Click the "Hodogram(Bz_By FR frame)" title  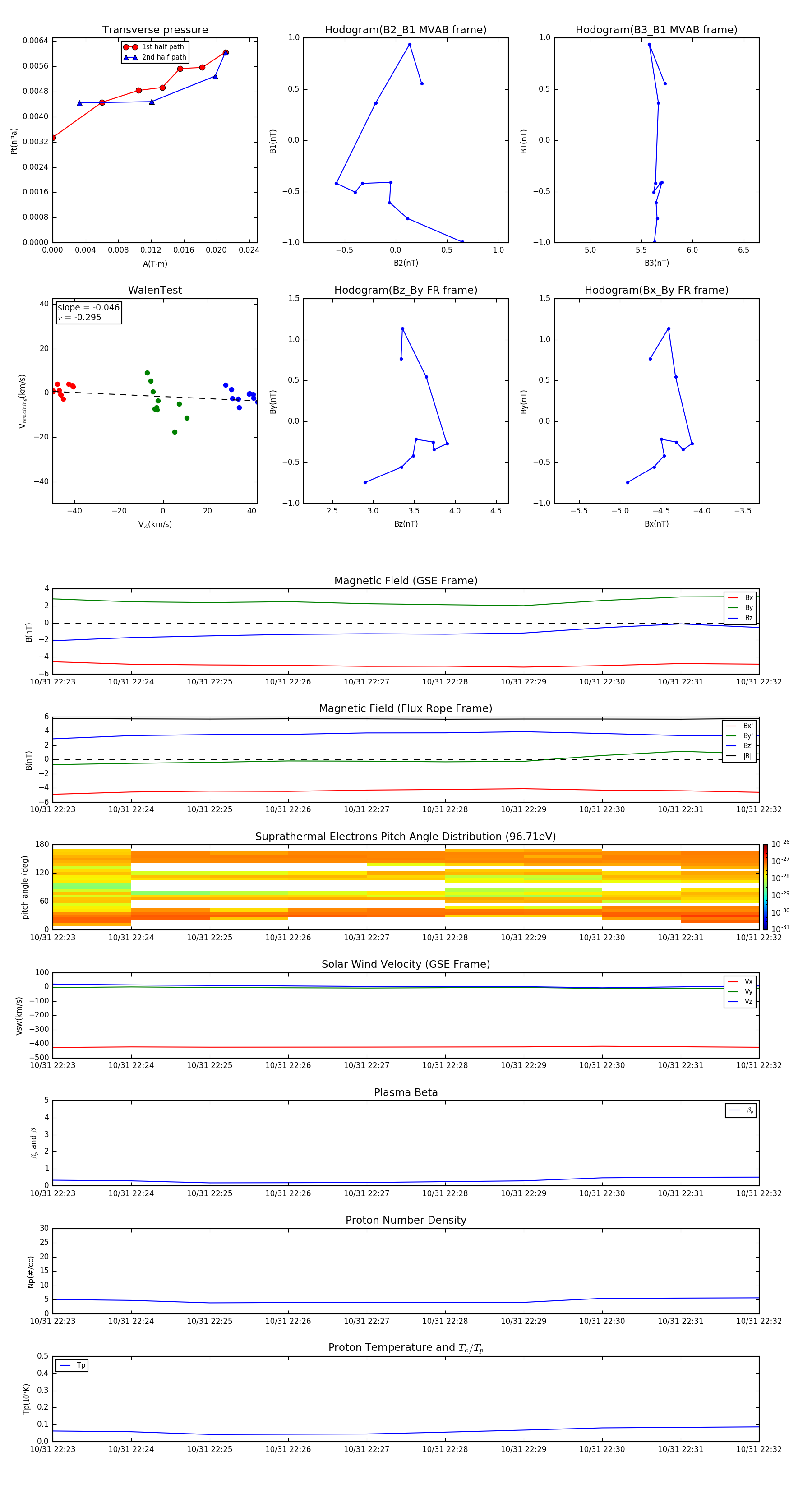pos(406,290)
